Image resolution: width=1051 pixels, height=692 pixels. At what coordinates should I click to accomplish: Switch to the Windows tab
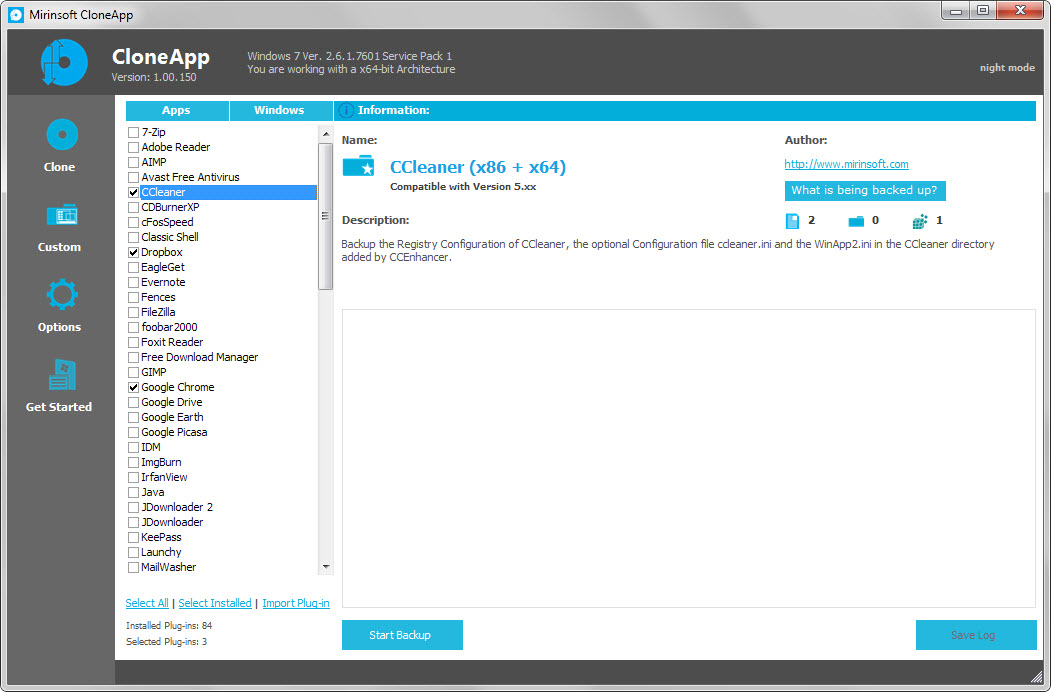[x=279, y=111]
